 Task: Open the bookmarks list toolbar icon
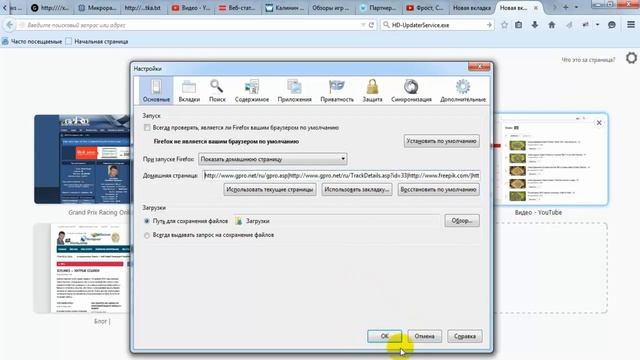[518, 25]
